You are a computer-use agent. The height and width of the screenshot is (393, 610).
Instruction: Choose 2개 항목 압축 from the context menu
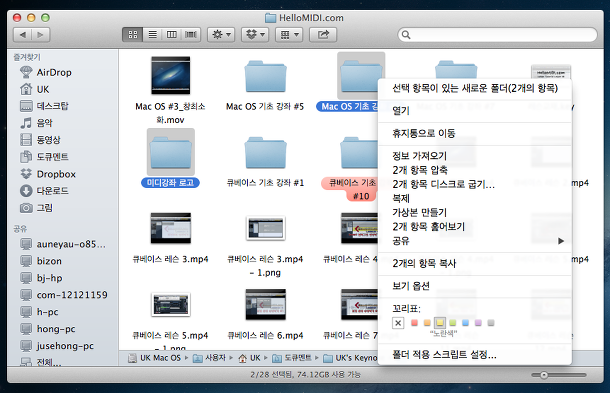point(475,170)
